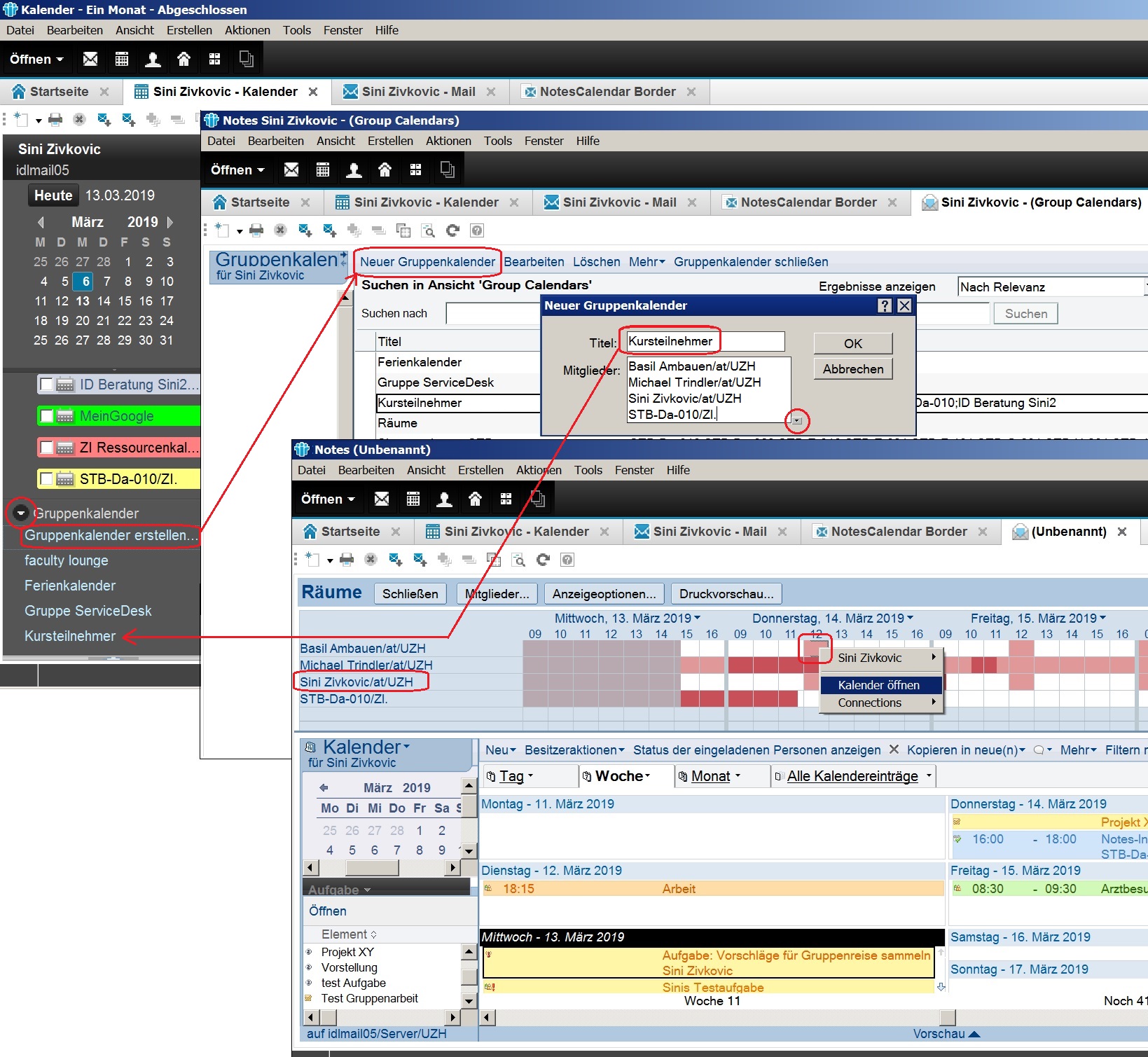Click refresh icon in Group Calendars toolbar
The height and width of the screenshot is (1057, 1148).
tap(453, 230)
